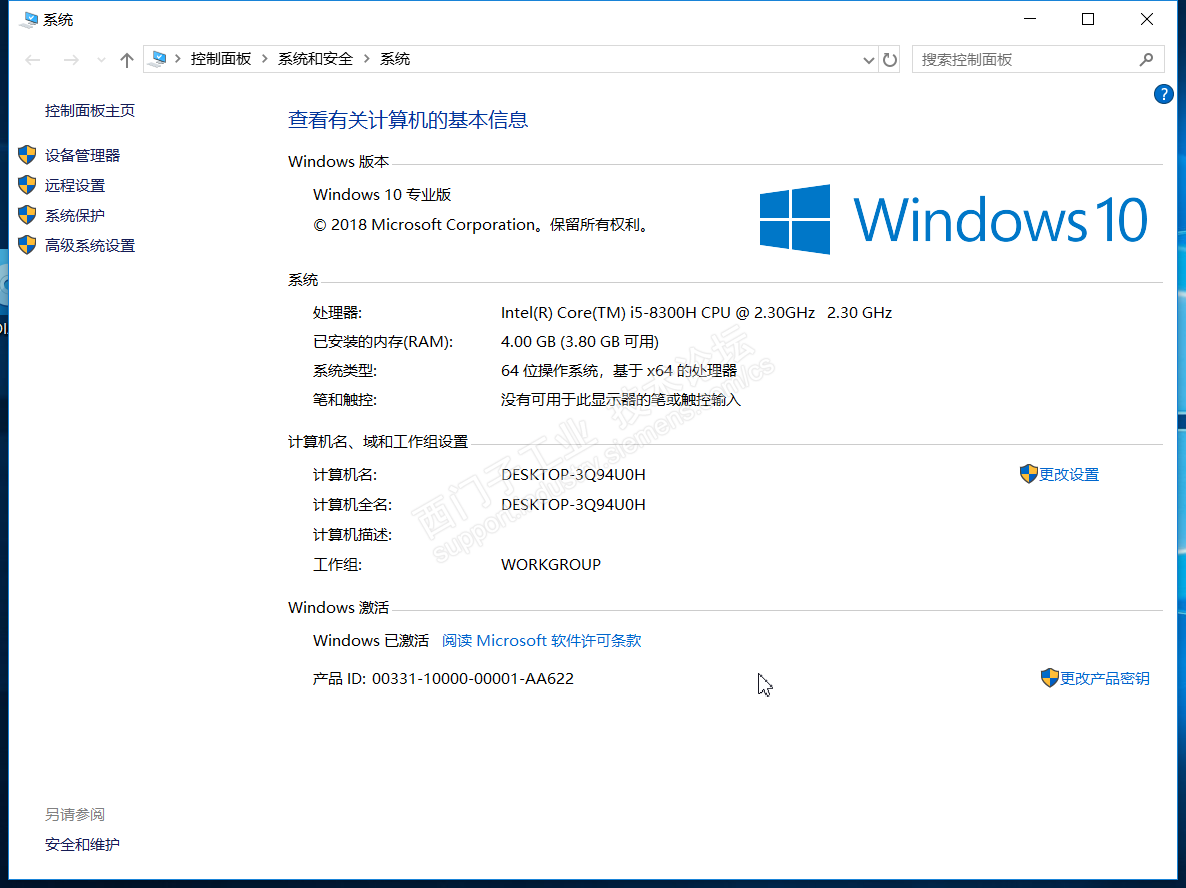Click the magnifier search icon
Viewport: 1186px width, 888px height.
click(x=1146, y=59)
